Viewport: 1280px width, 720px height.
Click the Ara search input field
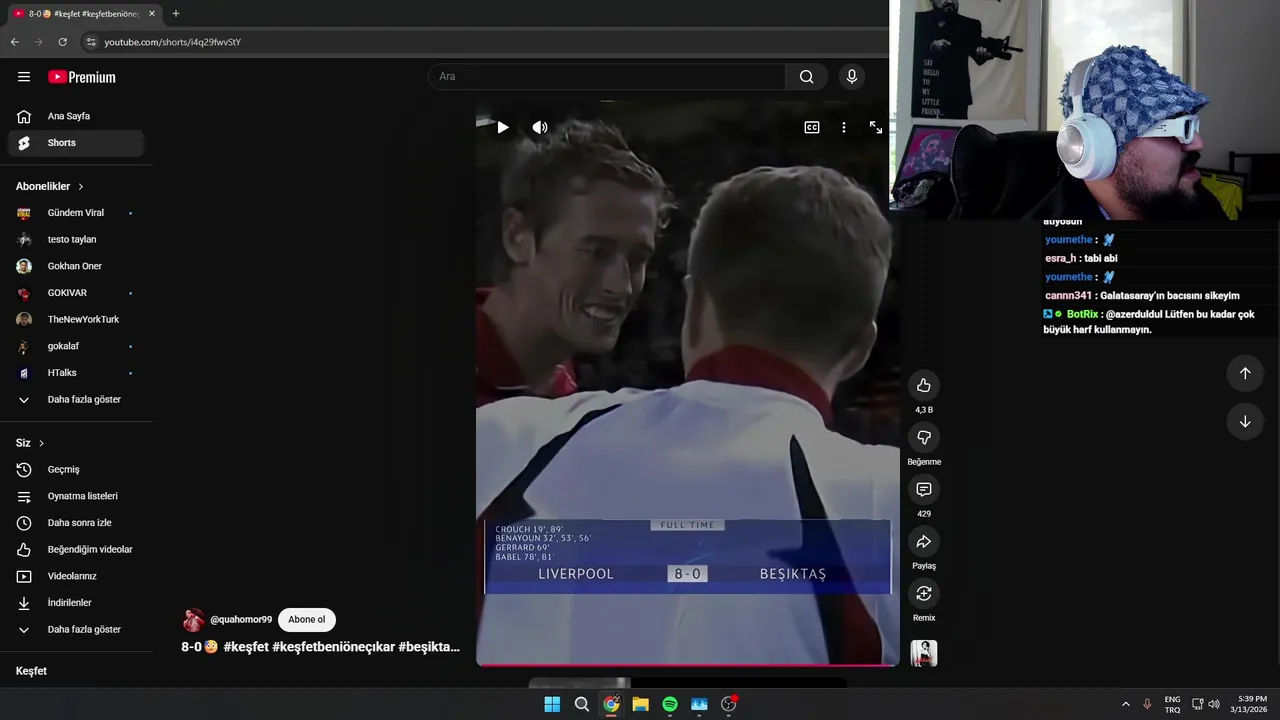(606, 77)
